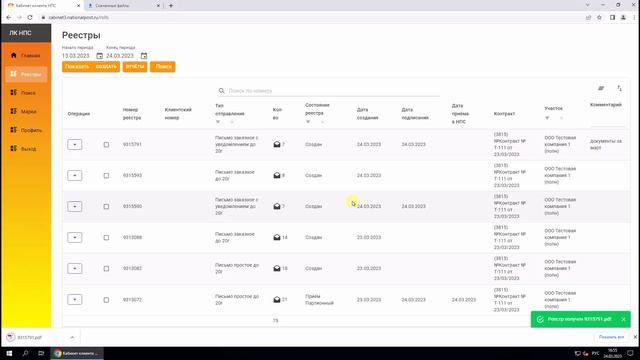Image resolution: width=640 pixels, height=360 pixels.
Task: Dismiss the green registry received notification
Action: coord(623,319)
